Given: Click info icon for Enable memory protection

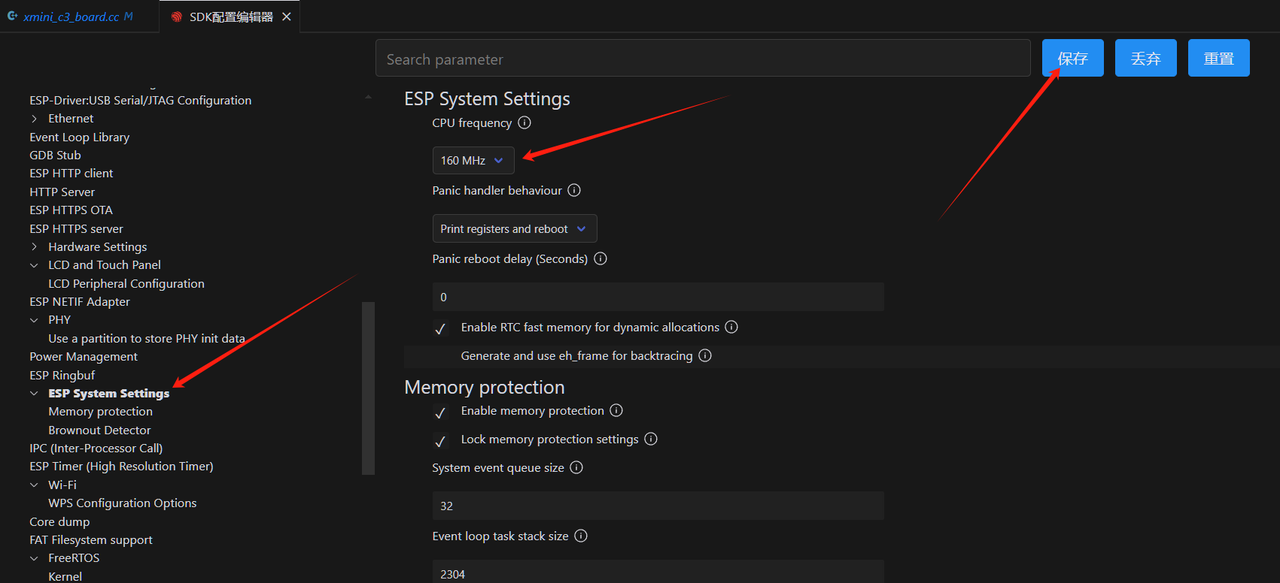Looking at the screenshot, I should pos(616,411).
